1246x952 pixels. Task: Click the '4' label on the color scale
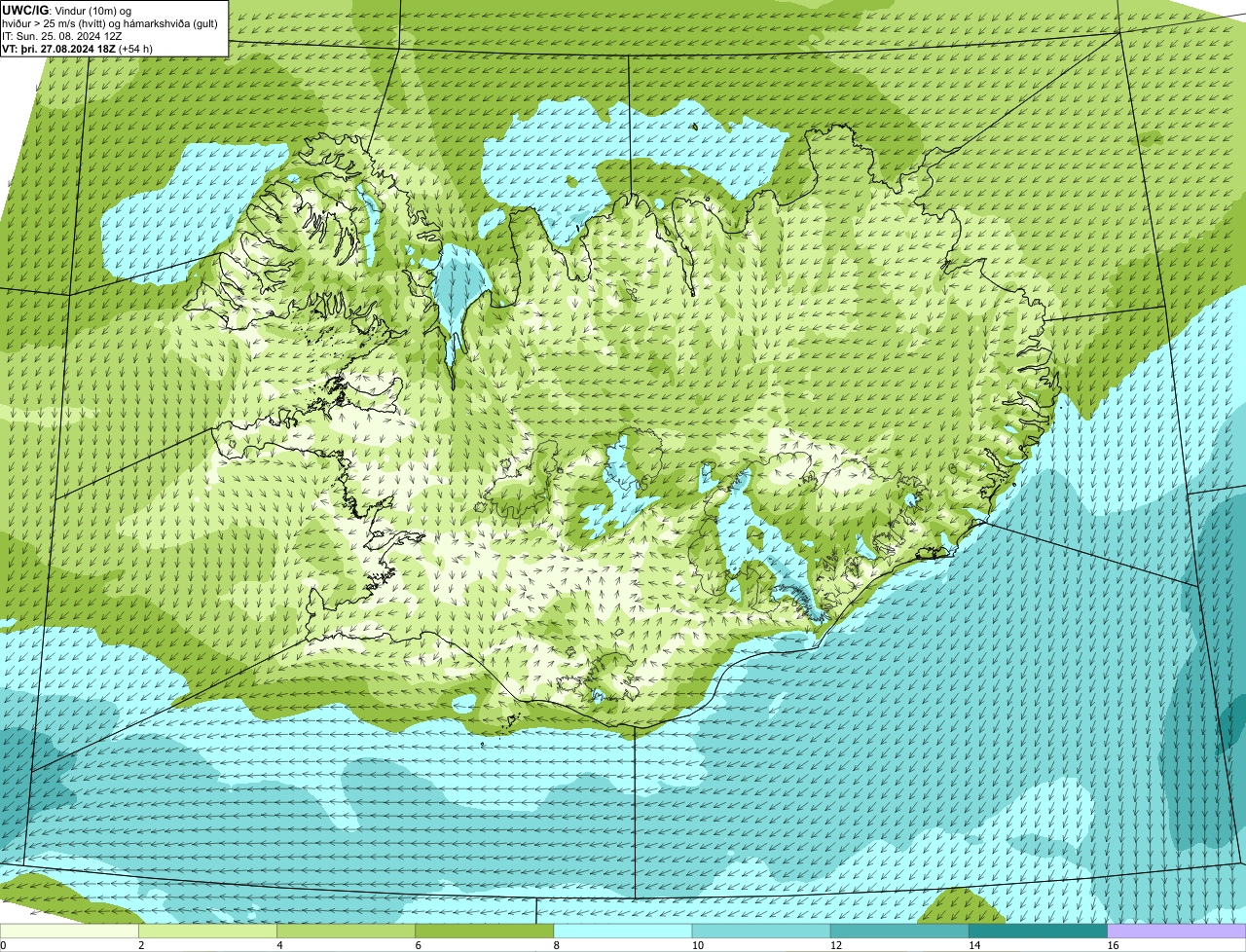point(279,945)
